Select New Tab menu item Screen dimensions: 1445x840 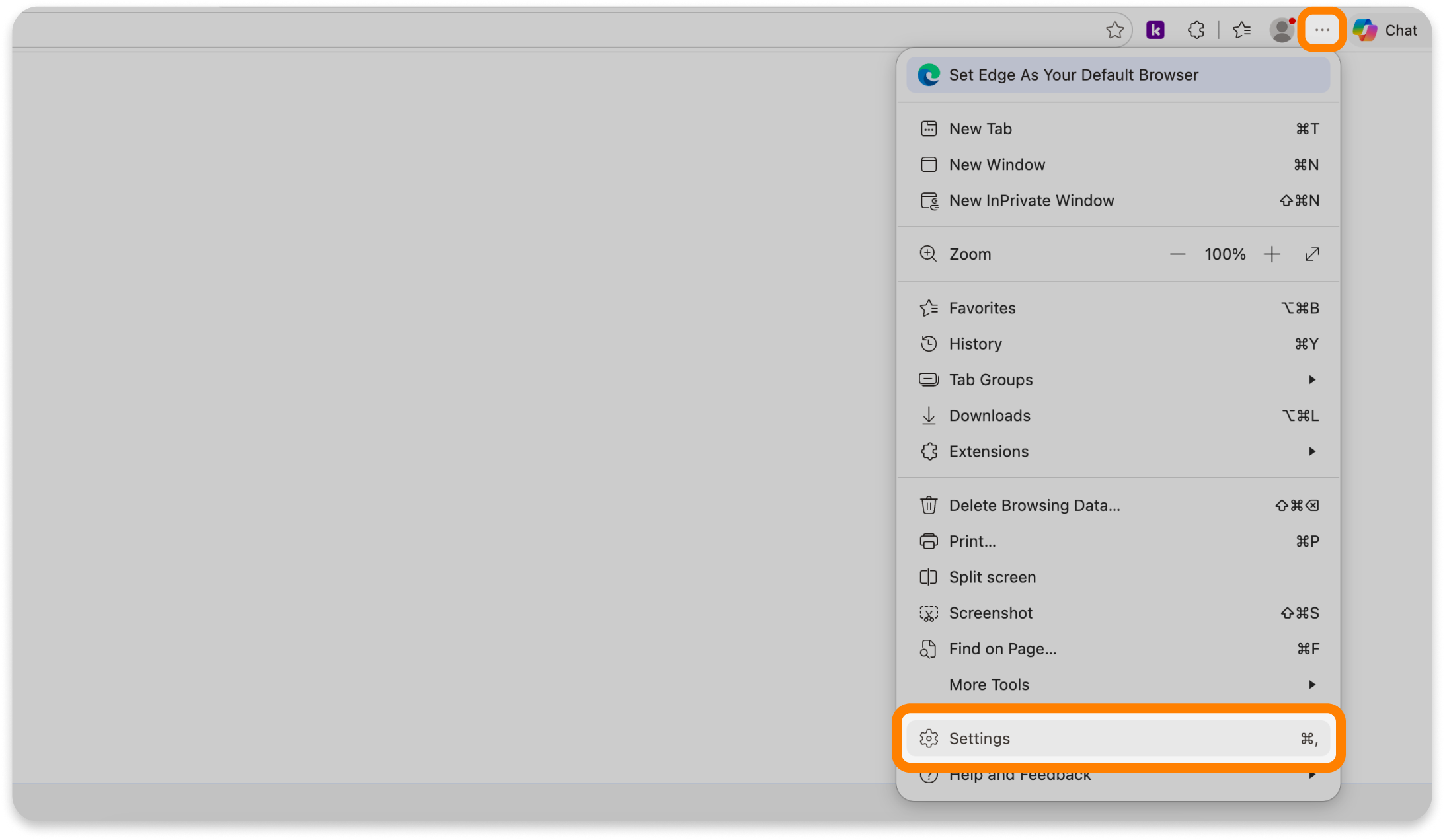pos(1118,129)
